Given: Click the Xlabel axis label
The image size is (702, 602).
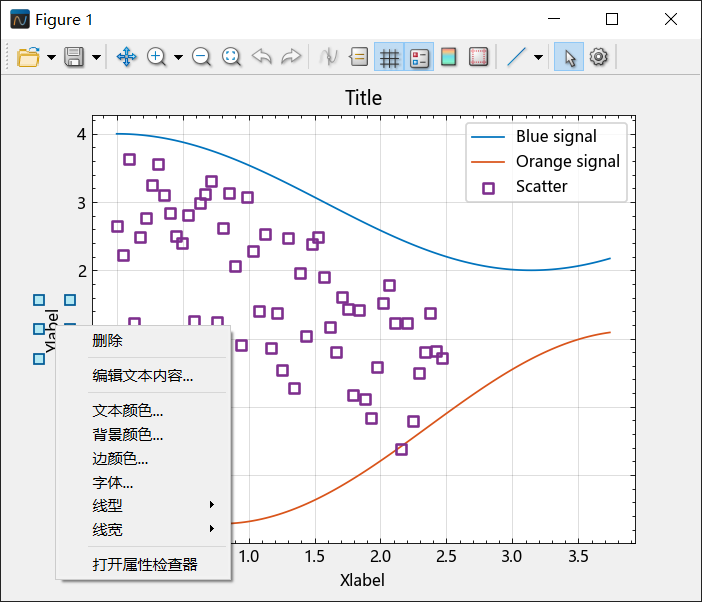Looking at the screenshot, I should [362, 580].
